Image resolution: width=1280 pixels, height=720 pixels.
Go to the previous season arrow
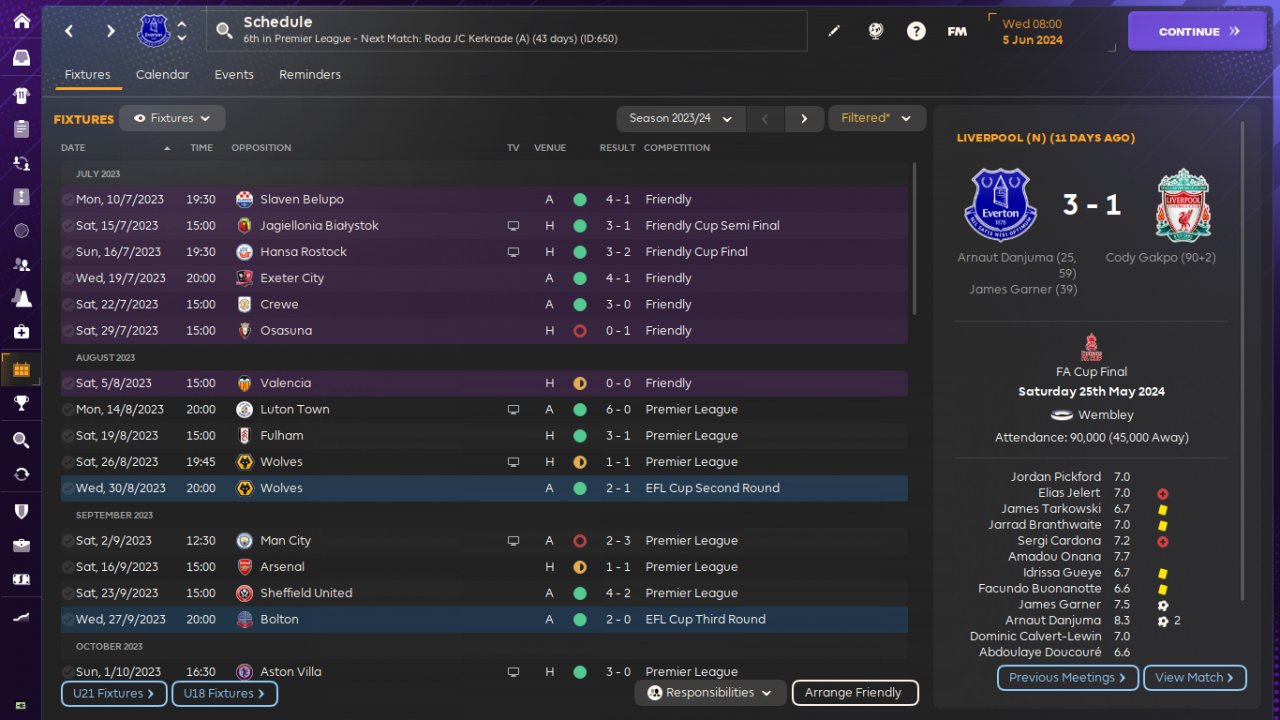click(x=766, y=119)
